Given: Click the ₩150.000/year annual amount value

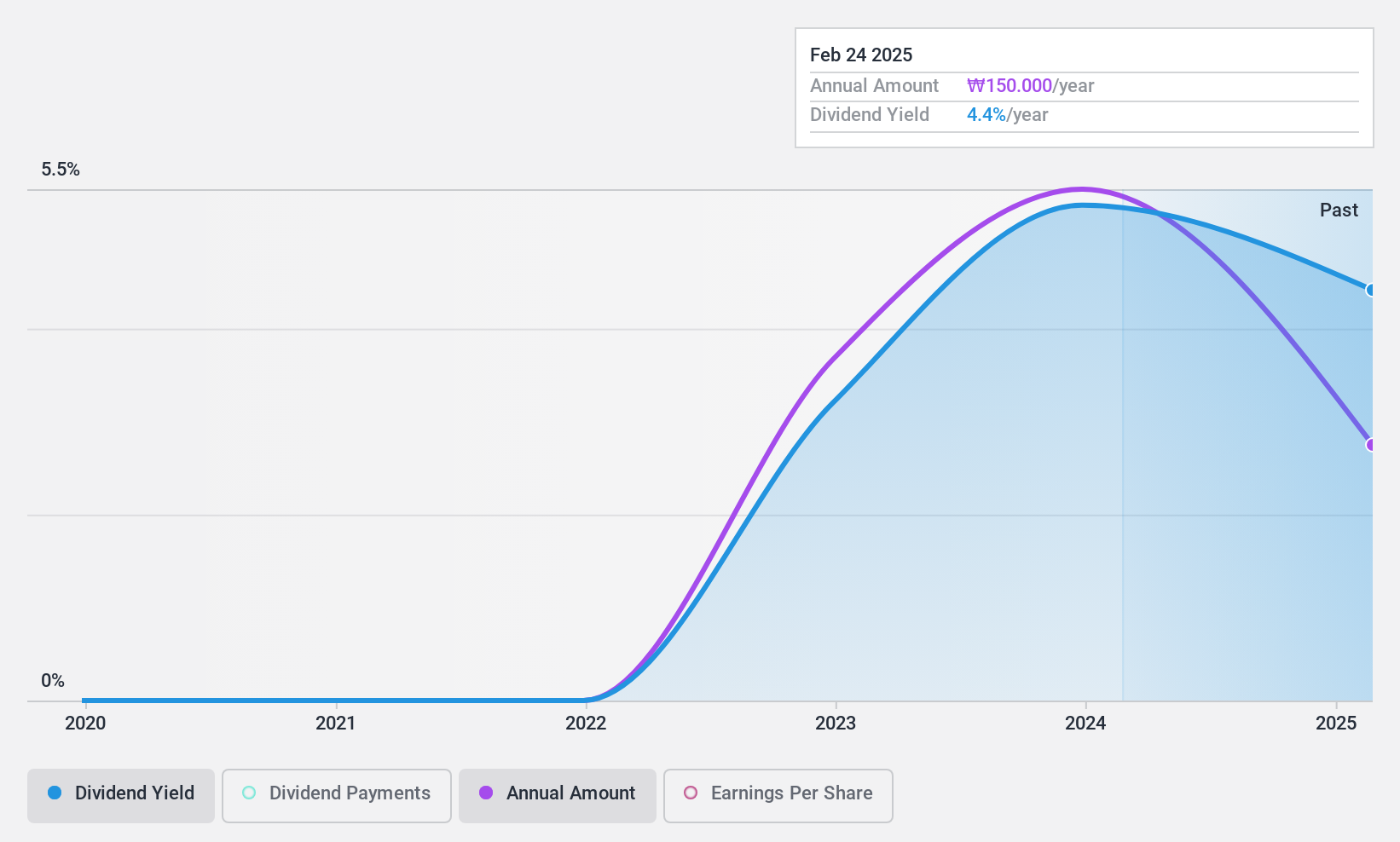Looking at the screenshot, I should tap(1030, 85).
